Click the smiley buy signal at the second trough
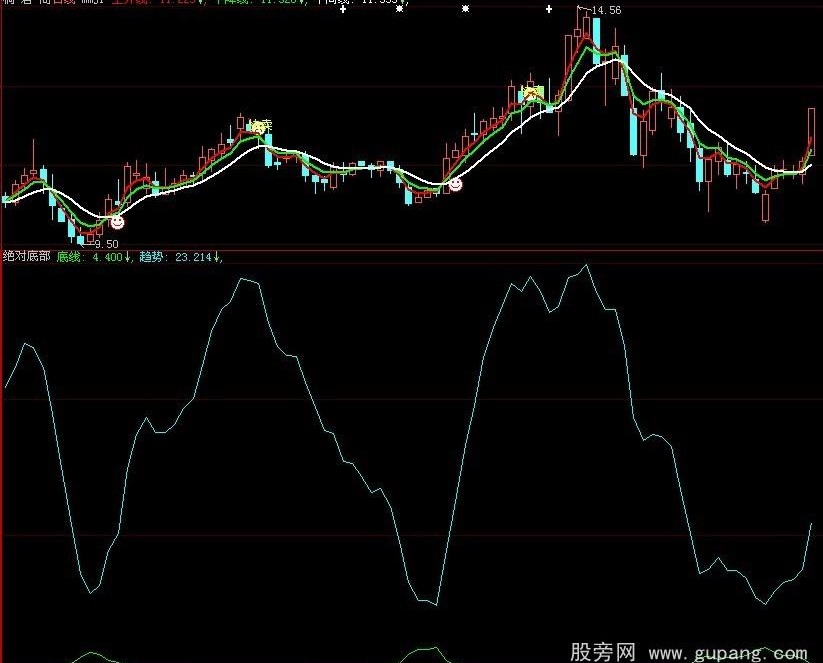Image resolution: width=823 pixels, height=663 pixels. point(455,184)
